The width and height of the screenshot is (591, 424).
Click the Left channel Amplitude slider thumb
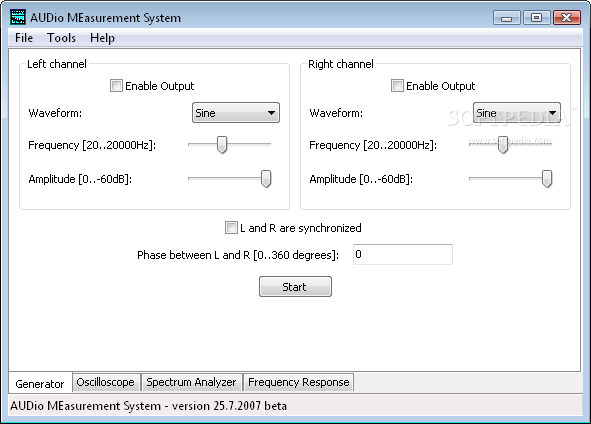(x=266, y=179)
